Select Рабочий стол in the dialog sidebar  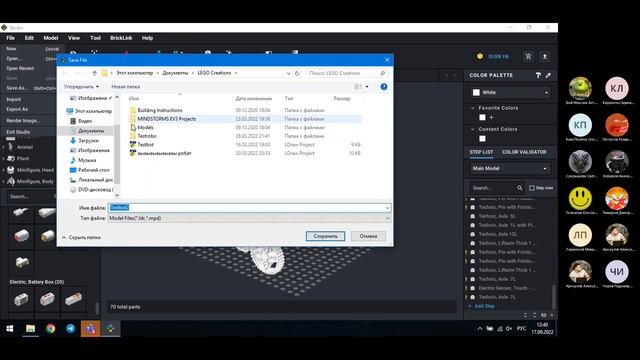pyautogui.click(x=93, y=170)
